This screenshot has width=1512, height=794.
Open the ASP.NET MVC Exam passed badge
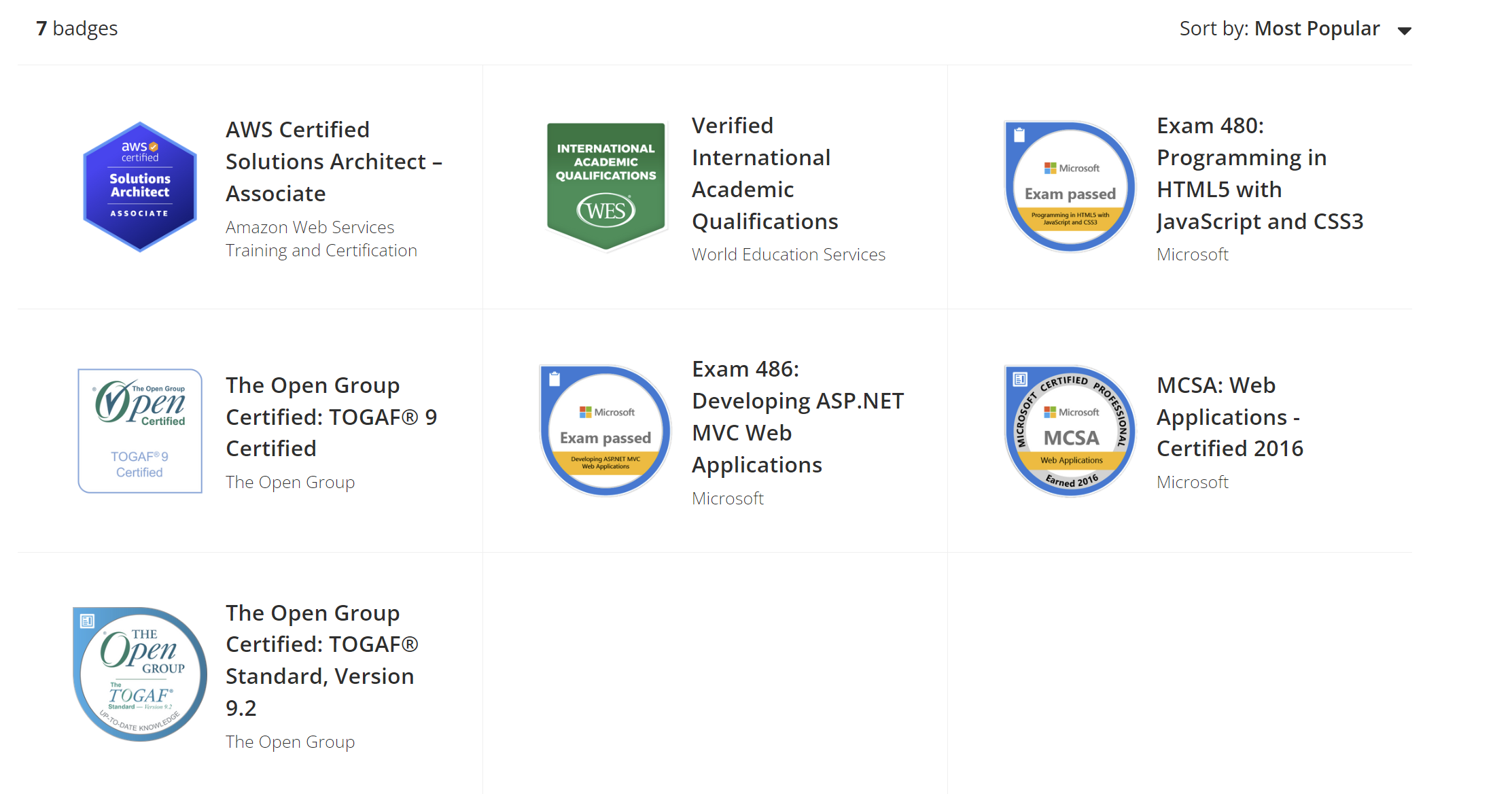[x=605, y=431]
